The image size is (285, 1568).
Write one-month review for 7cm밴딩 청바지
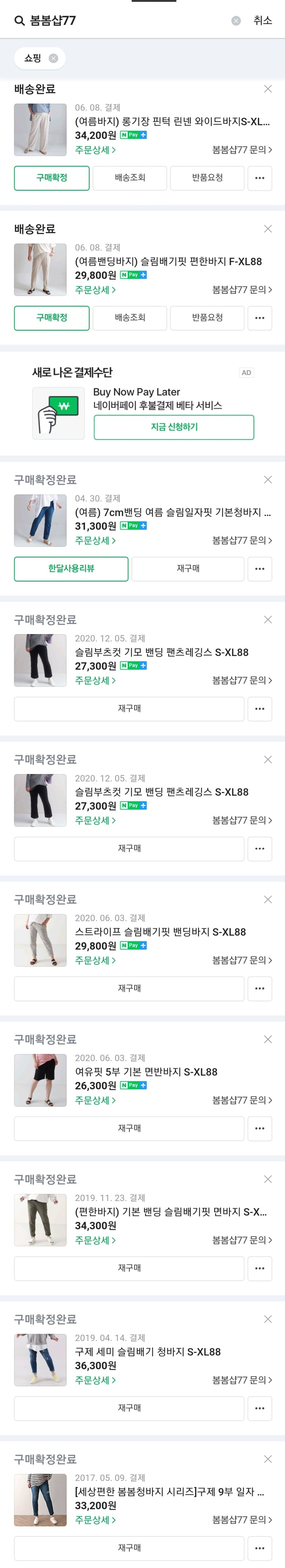(71, 569)
